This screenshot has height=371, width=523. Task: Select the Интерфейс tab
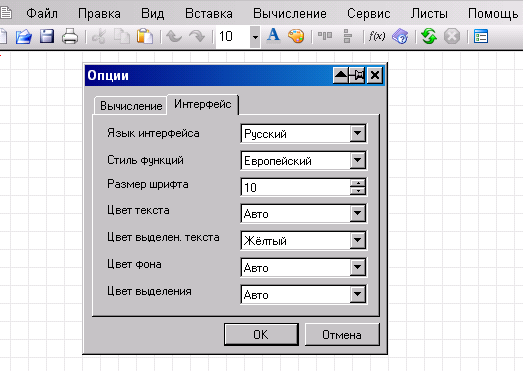(x=202, y=104)
